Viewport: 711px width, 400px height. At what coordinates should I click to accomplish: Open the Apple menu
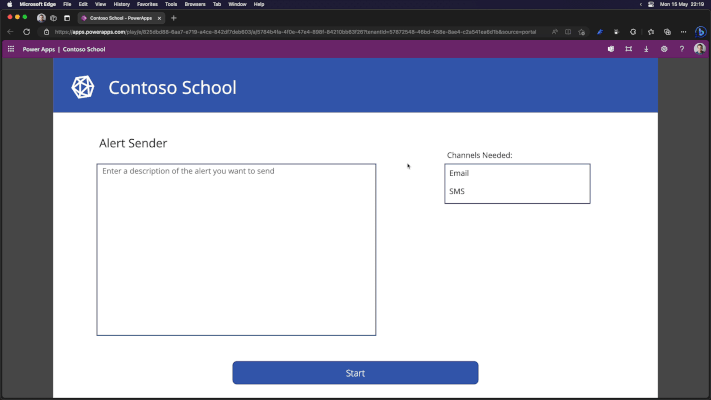click(x=10, y=4)
